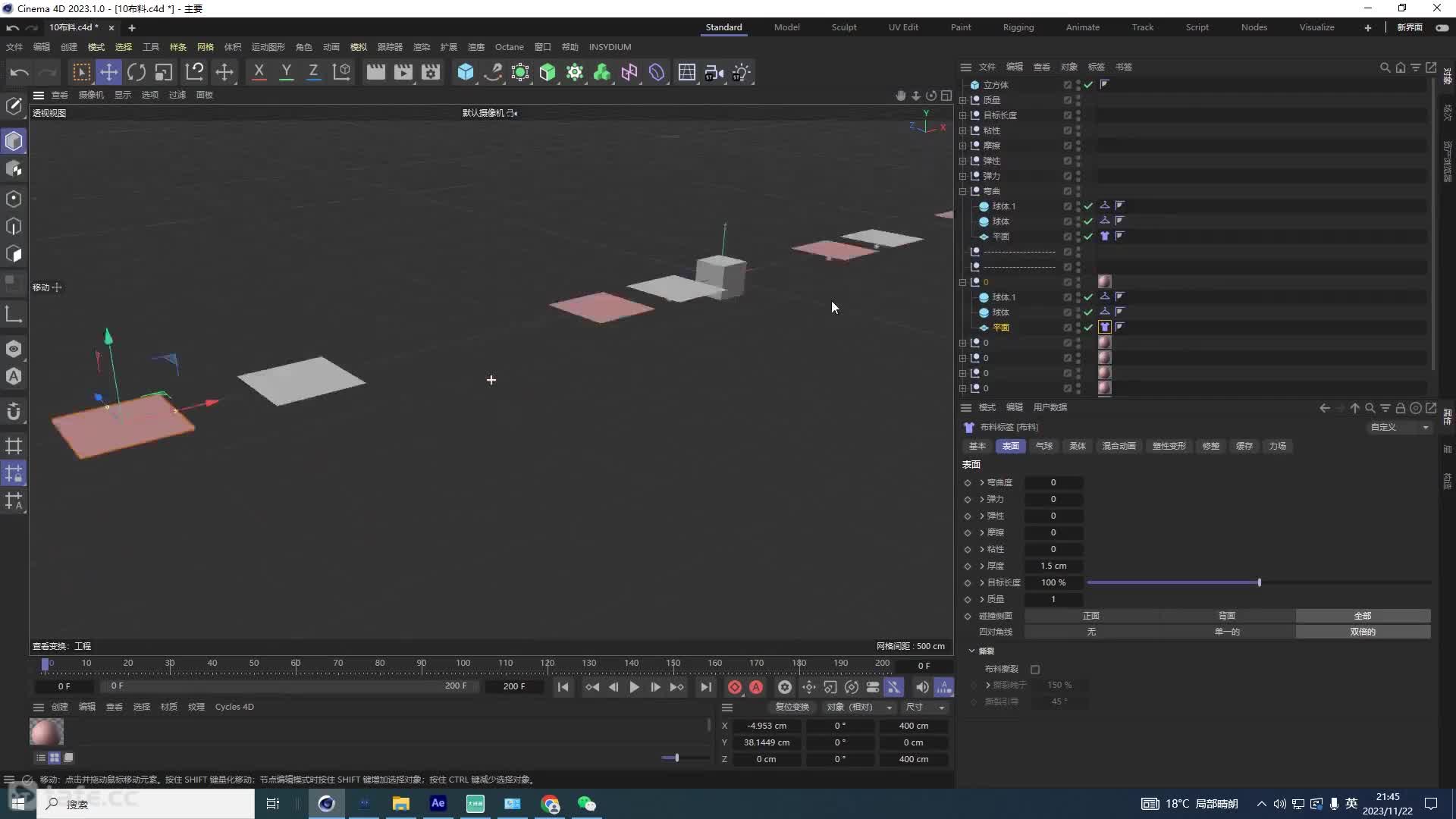Adjust the material preview size slider
Screen dimensions: 1456x819
tap(676, 758)
